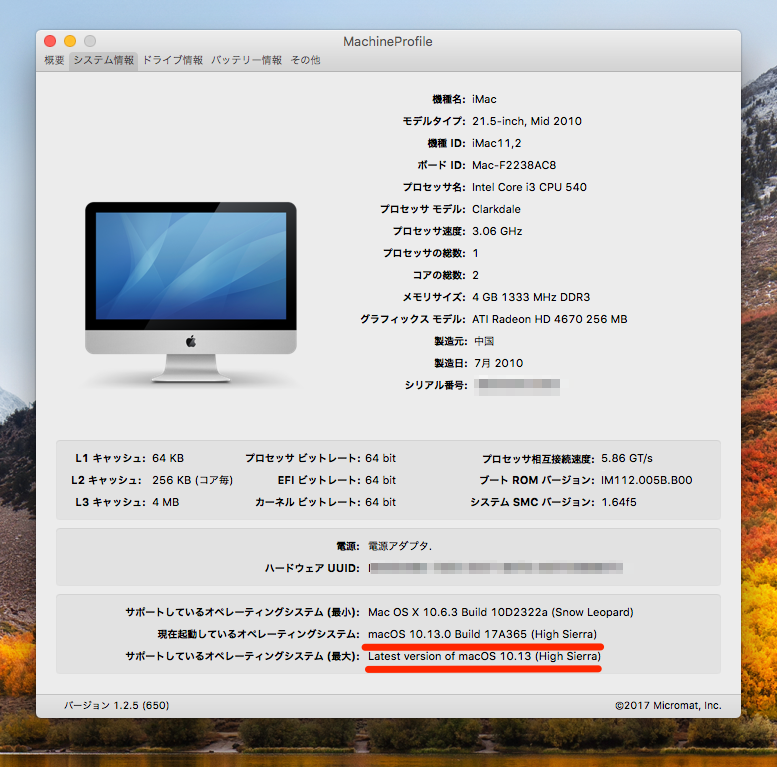The image size is (777, 767).
Task: Select the システム情報 tab
Action: click(104, 60)
